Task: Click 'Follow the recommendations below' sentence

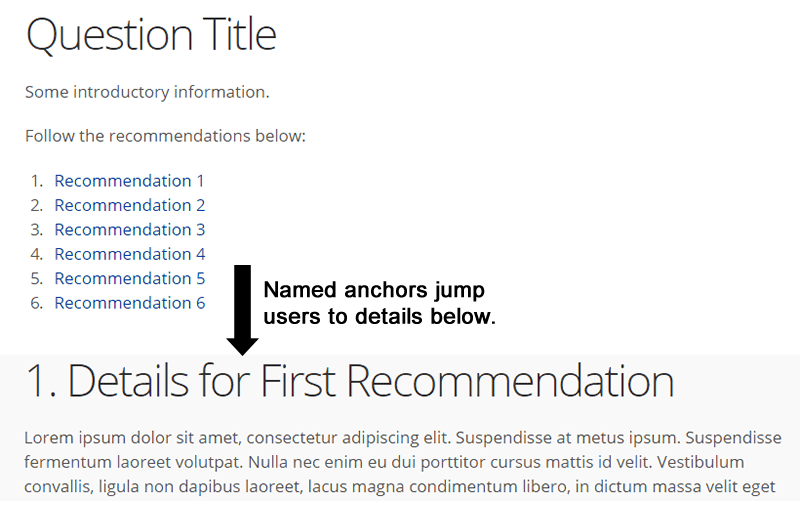Action: point(165,136)
